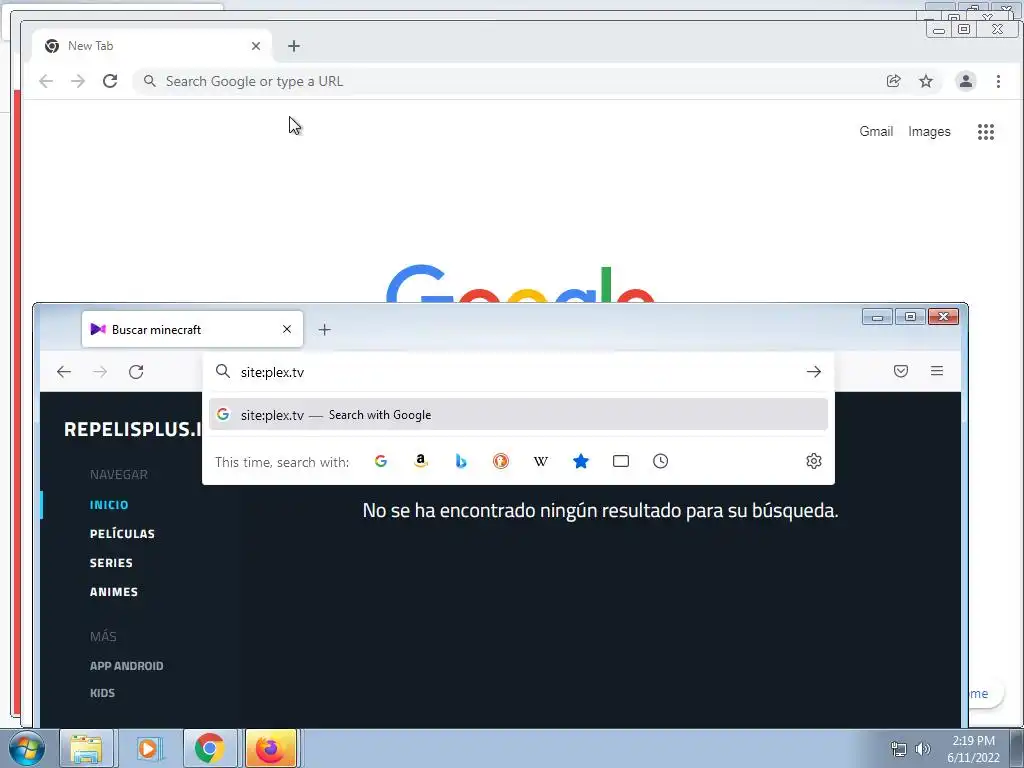This screenshot has width=1024, height=768.
Task: Search bookmarks with the star icon
Action: pyautogui.click(x=581, y=461)
